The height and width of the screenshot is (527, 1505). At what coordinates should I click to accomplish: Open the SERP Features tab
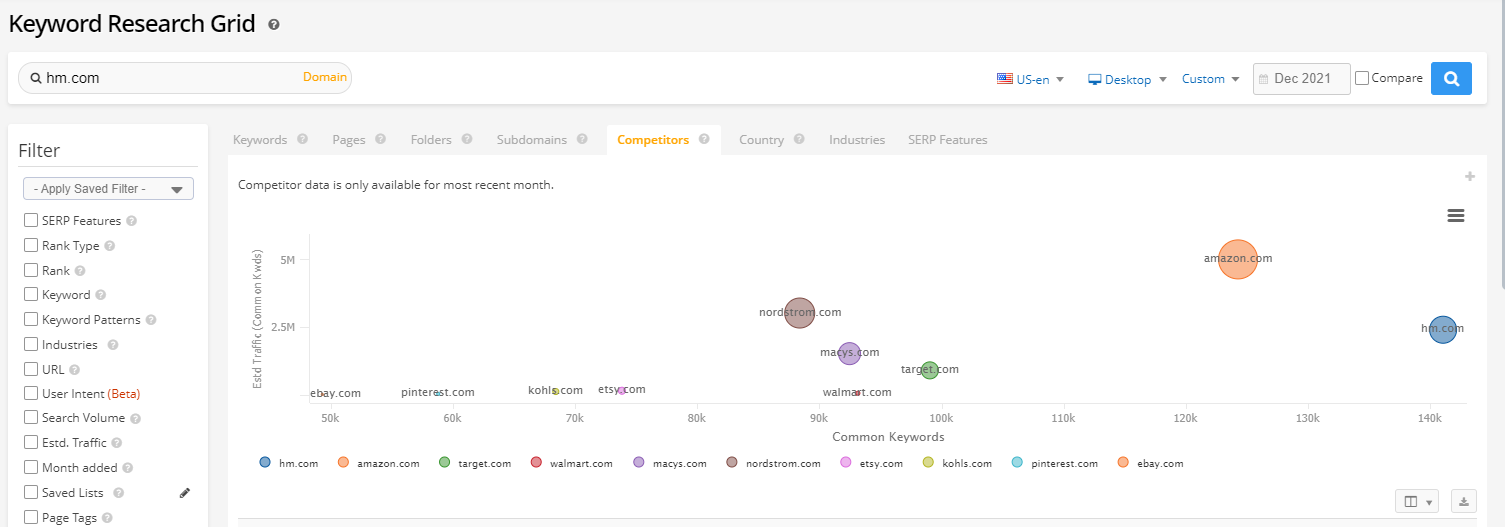[x=947, y=140]
